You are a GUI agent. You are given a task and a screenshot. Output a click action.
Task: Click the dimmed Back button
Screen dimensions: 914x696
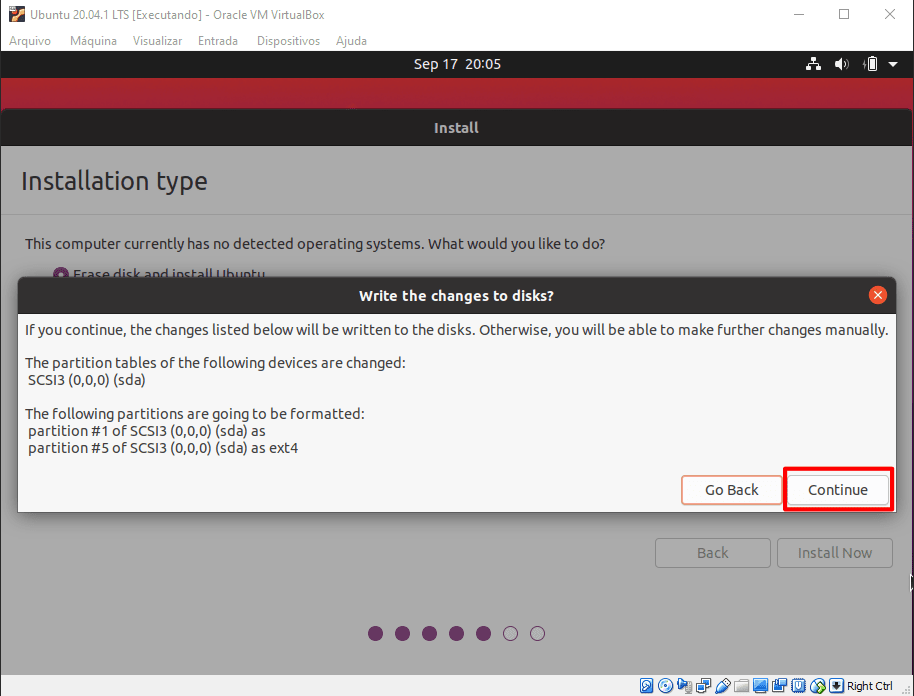(712, 553)
